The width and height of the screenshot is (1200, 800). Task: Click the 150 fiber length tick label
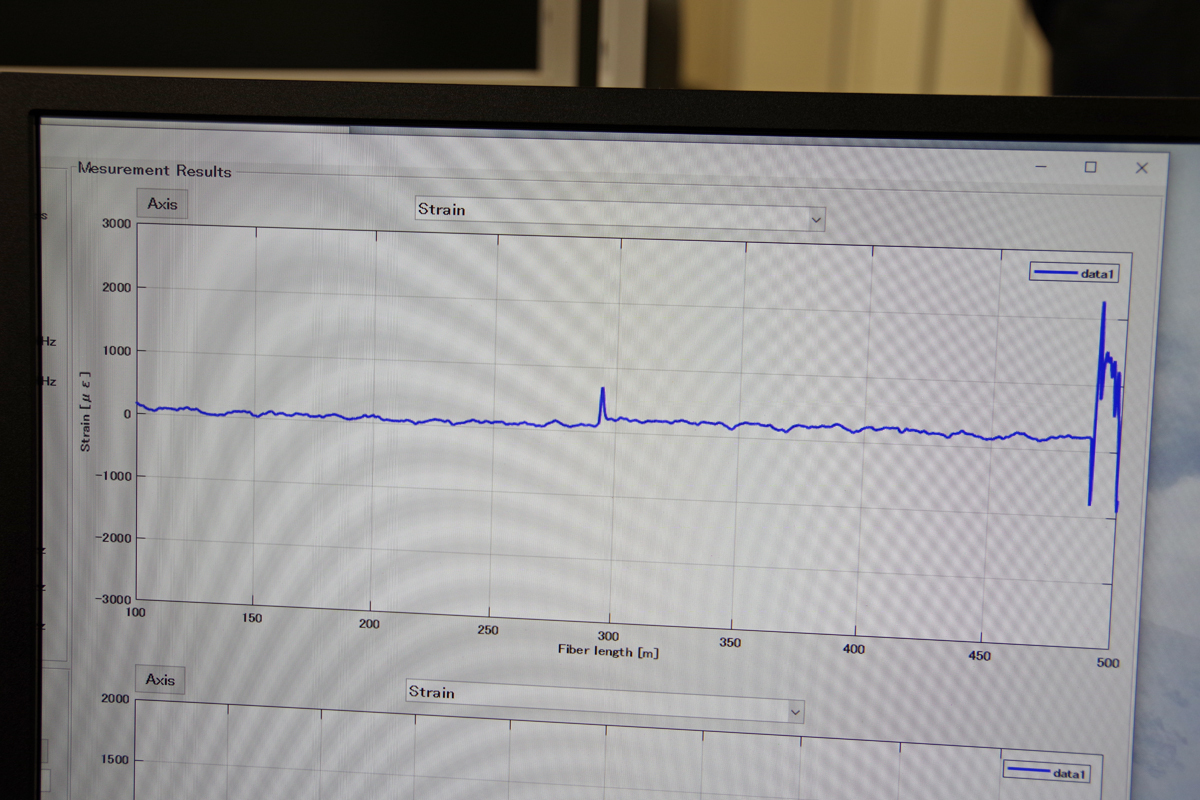[252, 618]
